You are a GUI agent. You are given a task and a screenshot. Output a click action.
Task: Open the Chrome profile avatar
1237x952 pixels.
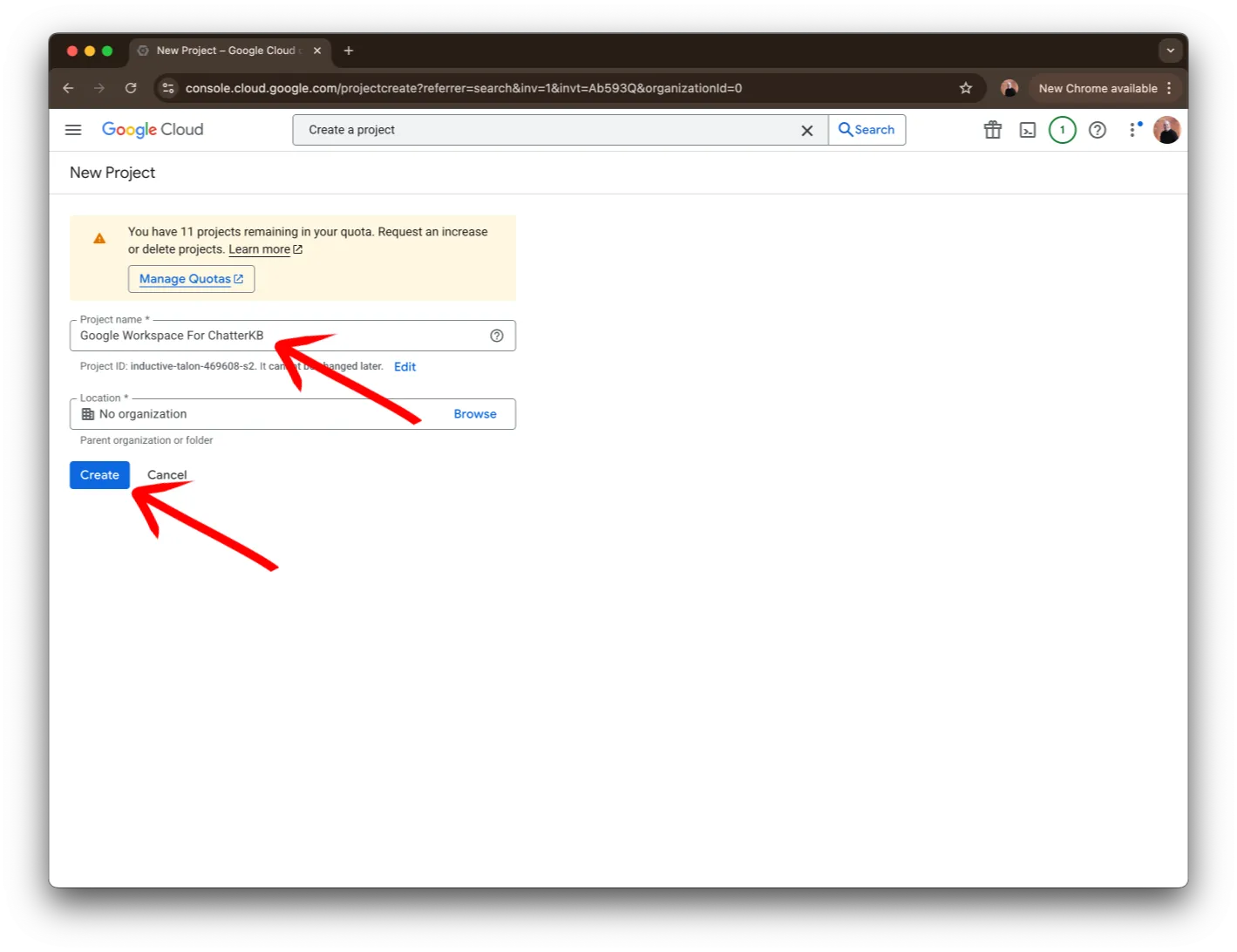point(1009,88)
